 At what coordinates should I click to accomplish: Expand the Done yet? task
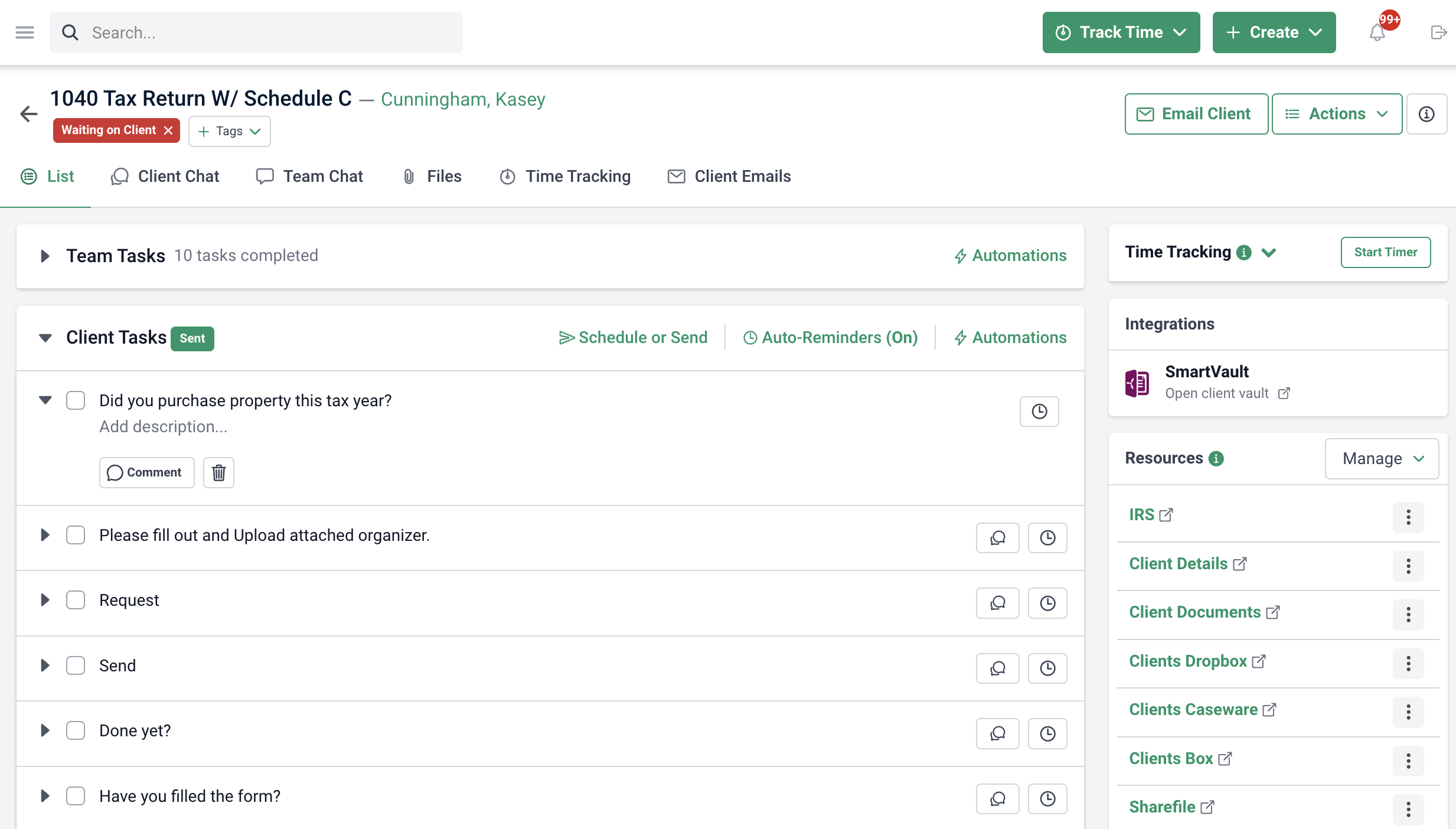45,730
